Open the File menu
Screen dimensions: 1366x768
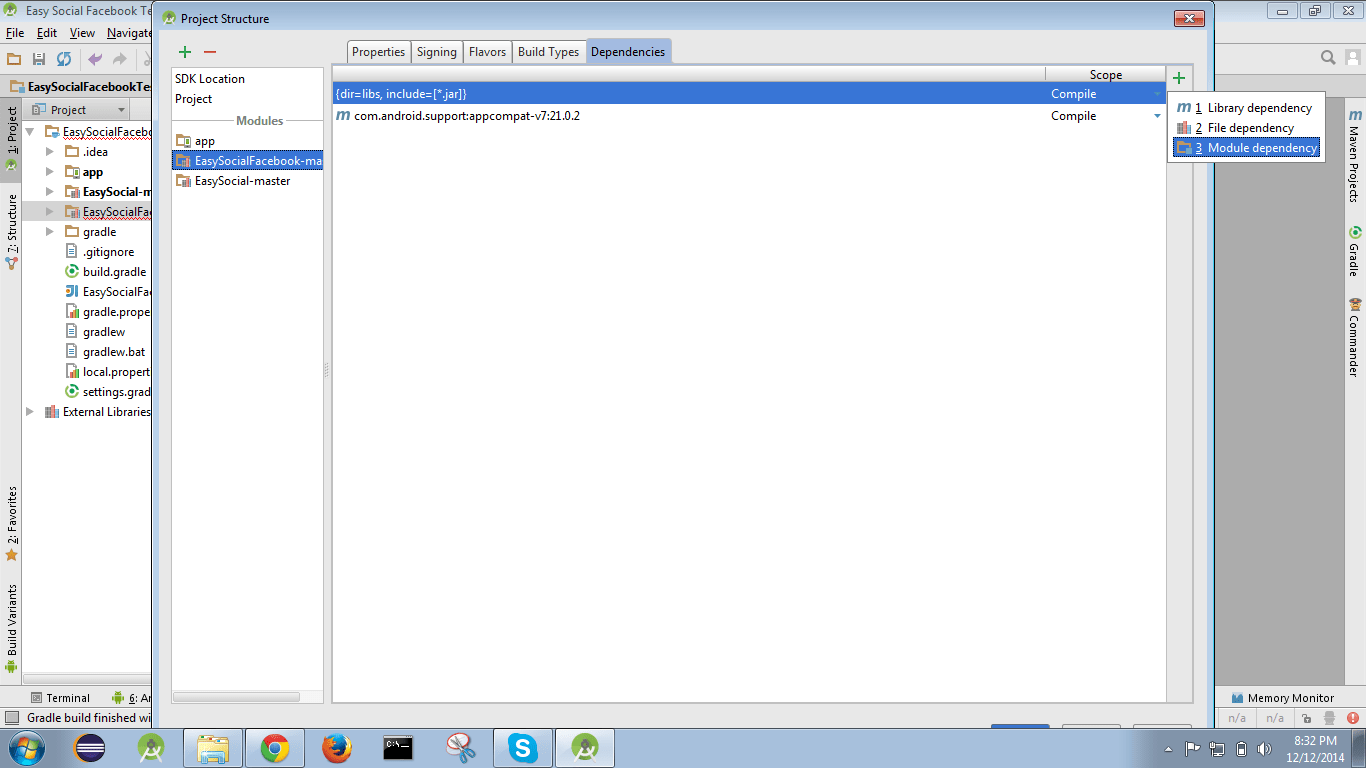point(14,33)
